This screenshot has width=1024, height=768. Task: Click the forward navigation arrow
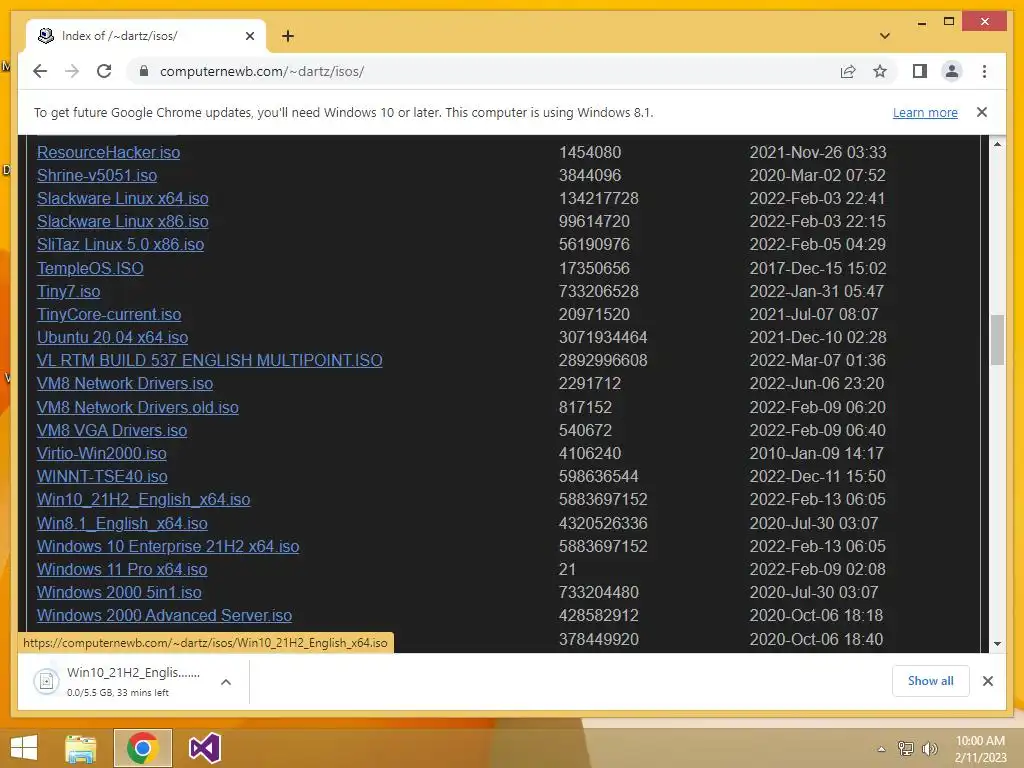[72, 71]
